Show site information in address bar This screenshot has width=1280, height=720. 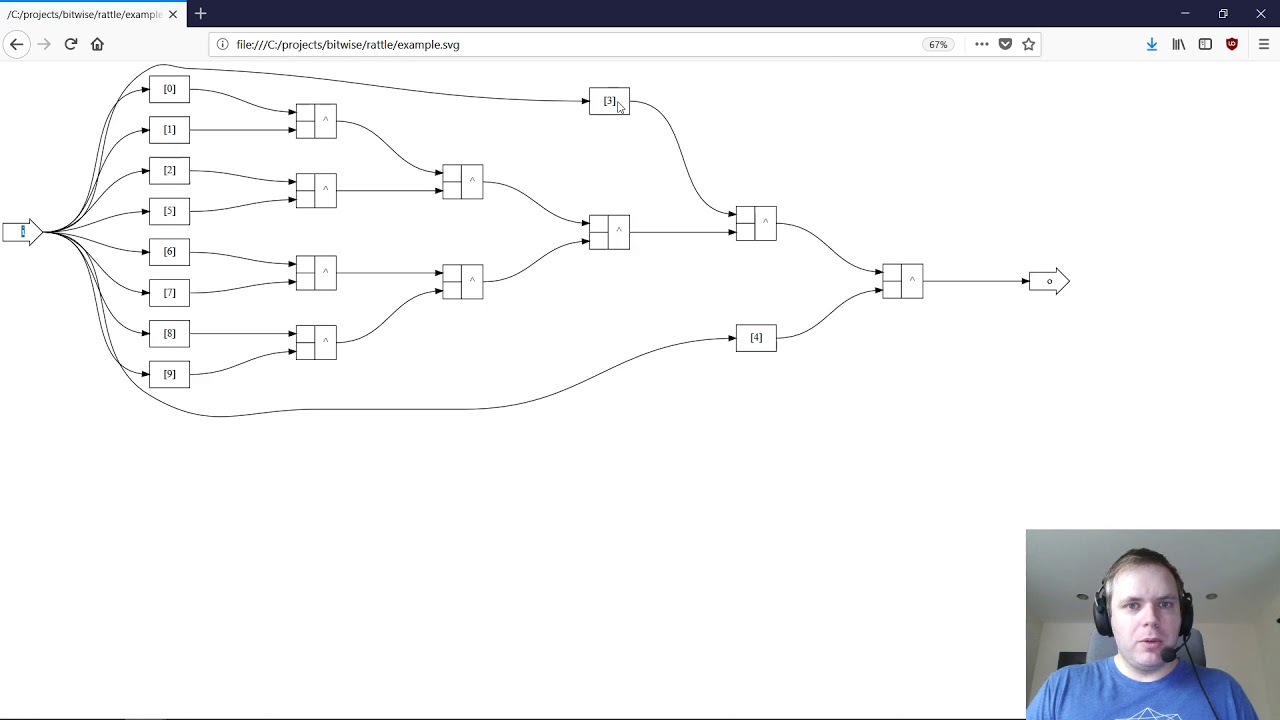[x=222, y=44]
